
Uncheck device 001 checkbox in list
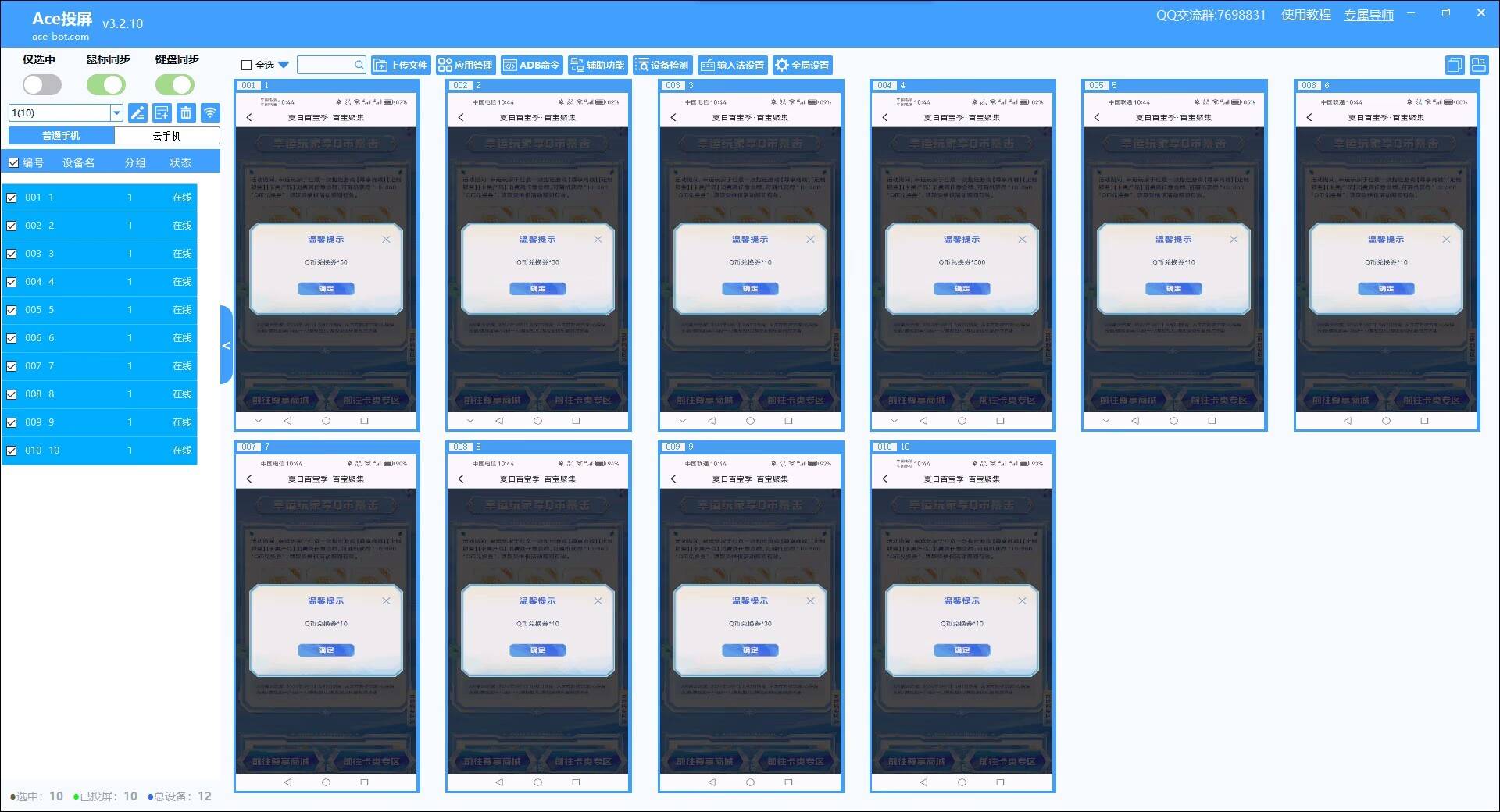(12, 198)
